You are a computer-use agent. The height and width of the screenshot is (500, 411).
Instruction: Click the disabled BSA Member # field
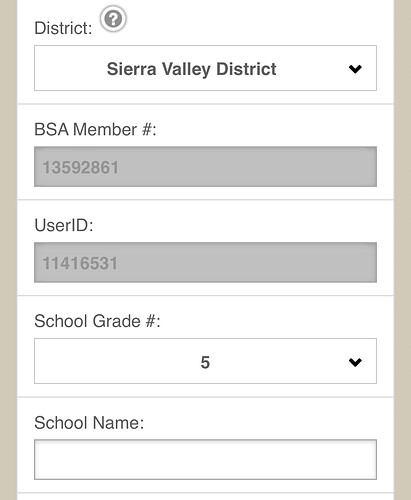pyautogui.click(x=205, y=167)
